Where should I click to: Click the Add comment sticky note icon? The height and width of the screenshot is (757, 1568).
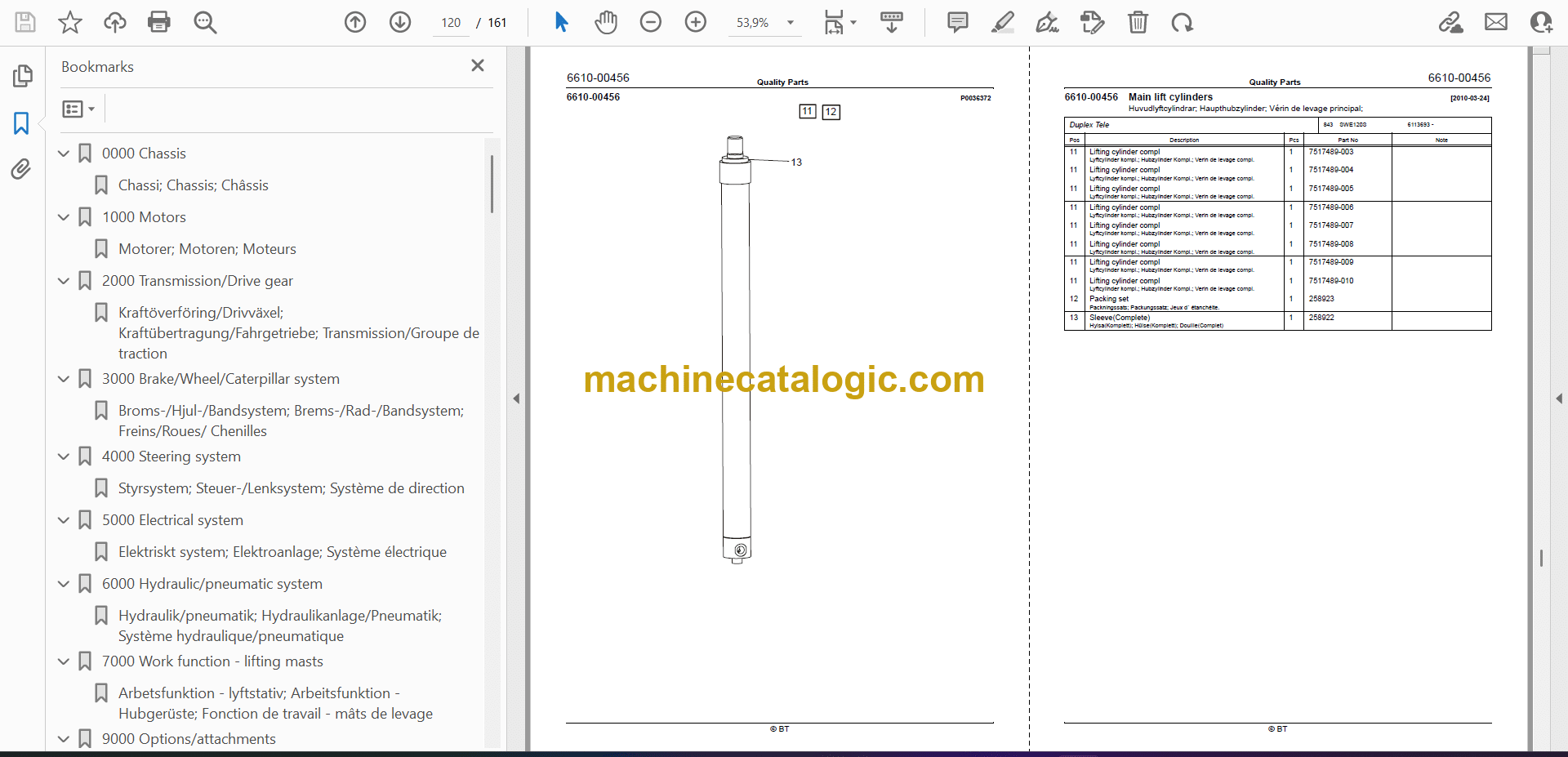click(957, 22)
